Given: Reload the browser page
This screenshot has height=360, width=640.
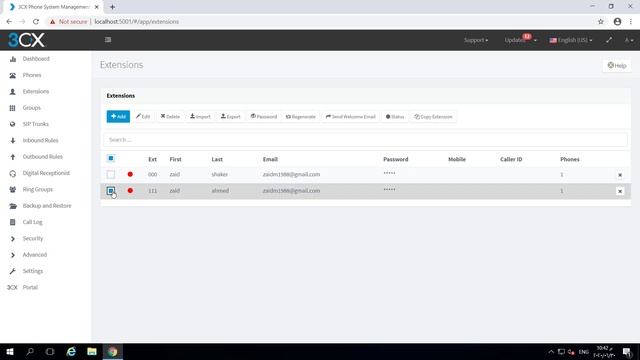Looking at the screenshot, I should (x=36, y=22).
